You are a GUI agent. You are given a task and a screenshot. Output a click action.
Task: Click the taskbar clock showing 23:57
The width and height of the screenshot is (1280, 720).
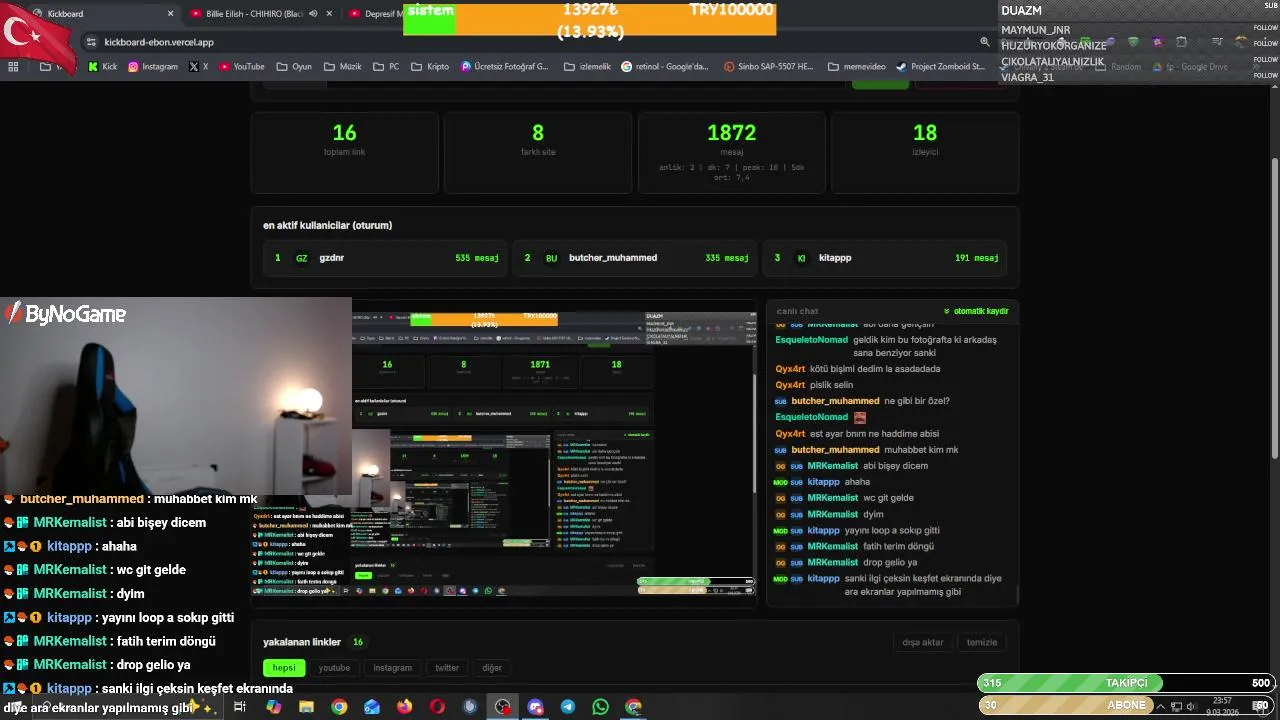pos(1222,706)
